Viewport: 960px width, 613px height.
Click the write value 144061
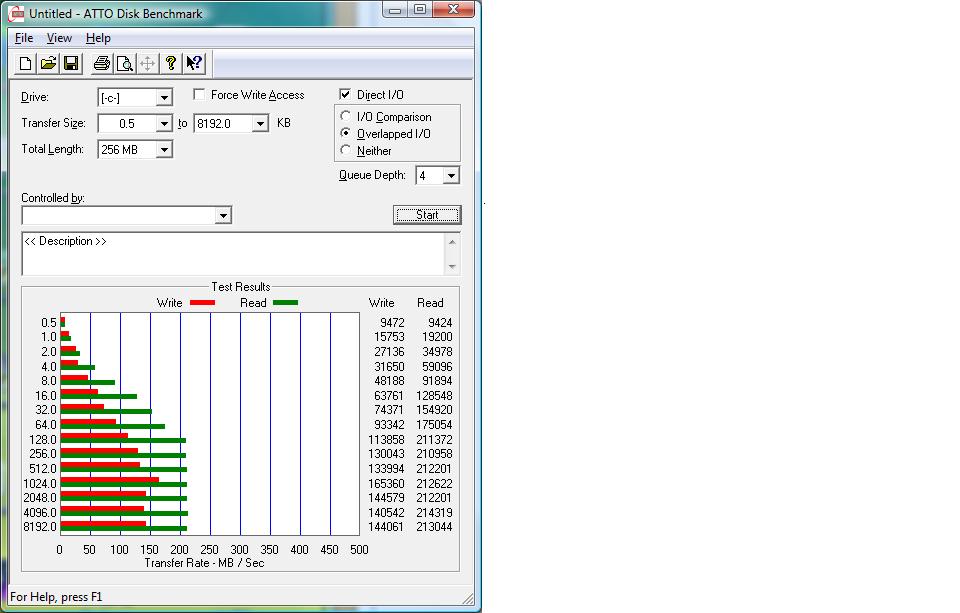(386, 527)
